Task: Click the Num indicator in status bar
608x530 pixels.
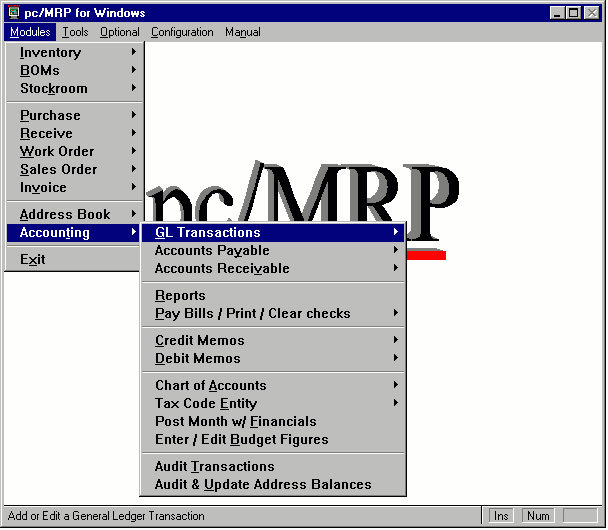Action: (538, 516)
